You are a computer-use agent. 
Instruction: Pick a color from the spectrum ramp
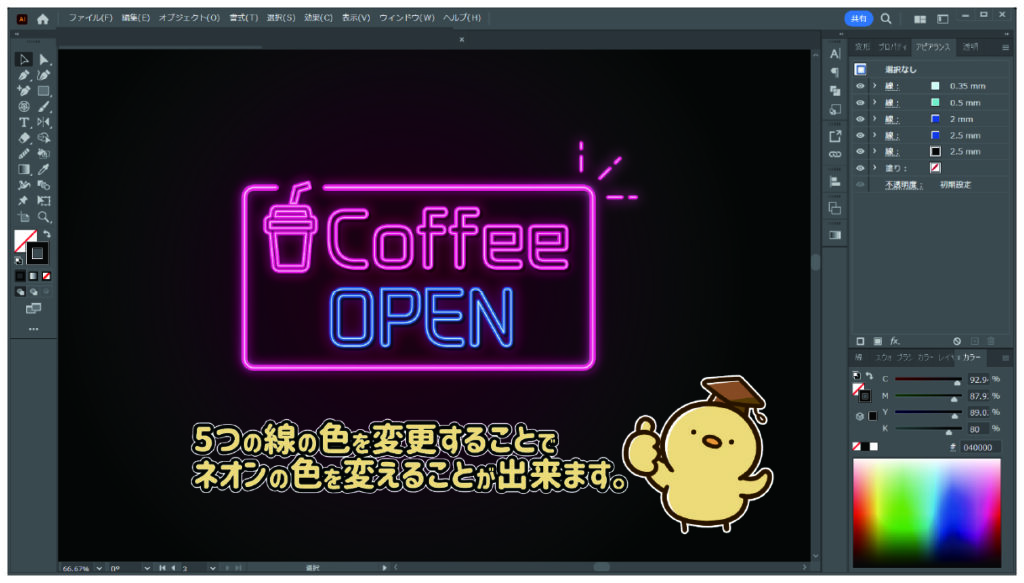pyautogui.click(x=927, y=512)
